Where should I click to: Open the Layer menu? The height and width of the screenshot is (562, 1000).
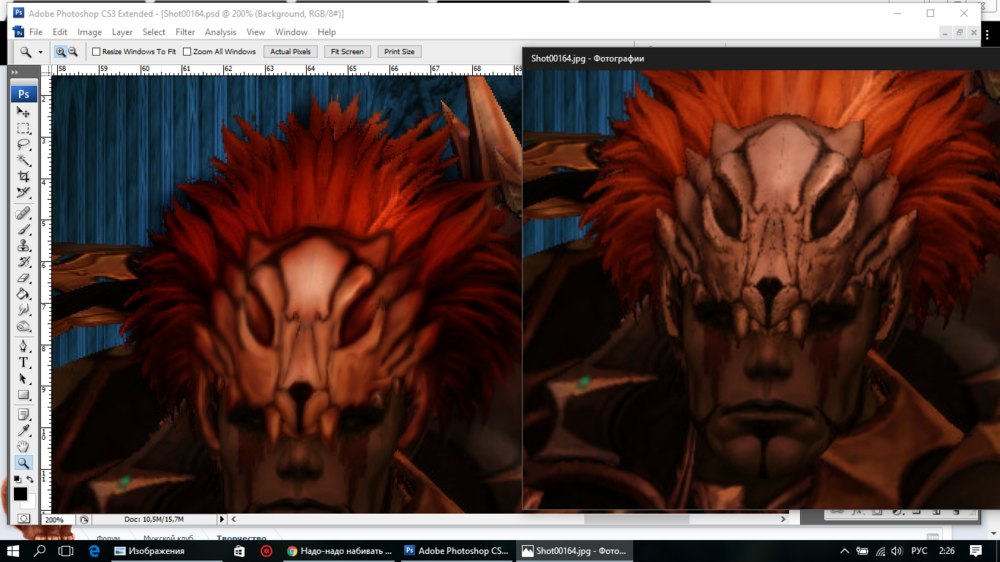click(x=122, y=32)
